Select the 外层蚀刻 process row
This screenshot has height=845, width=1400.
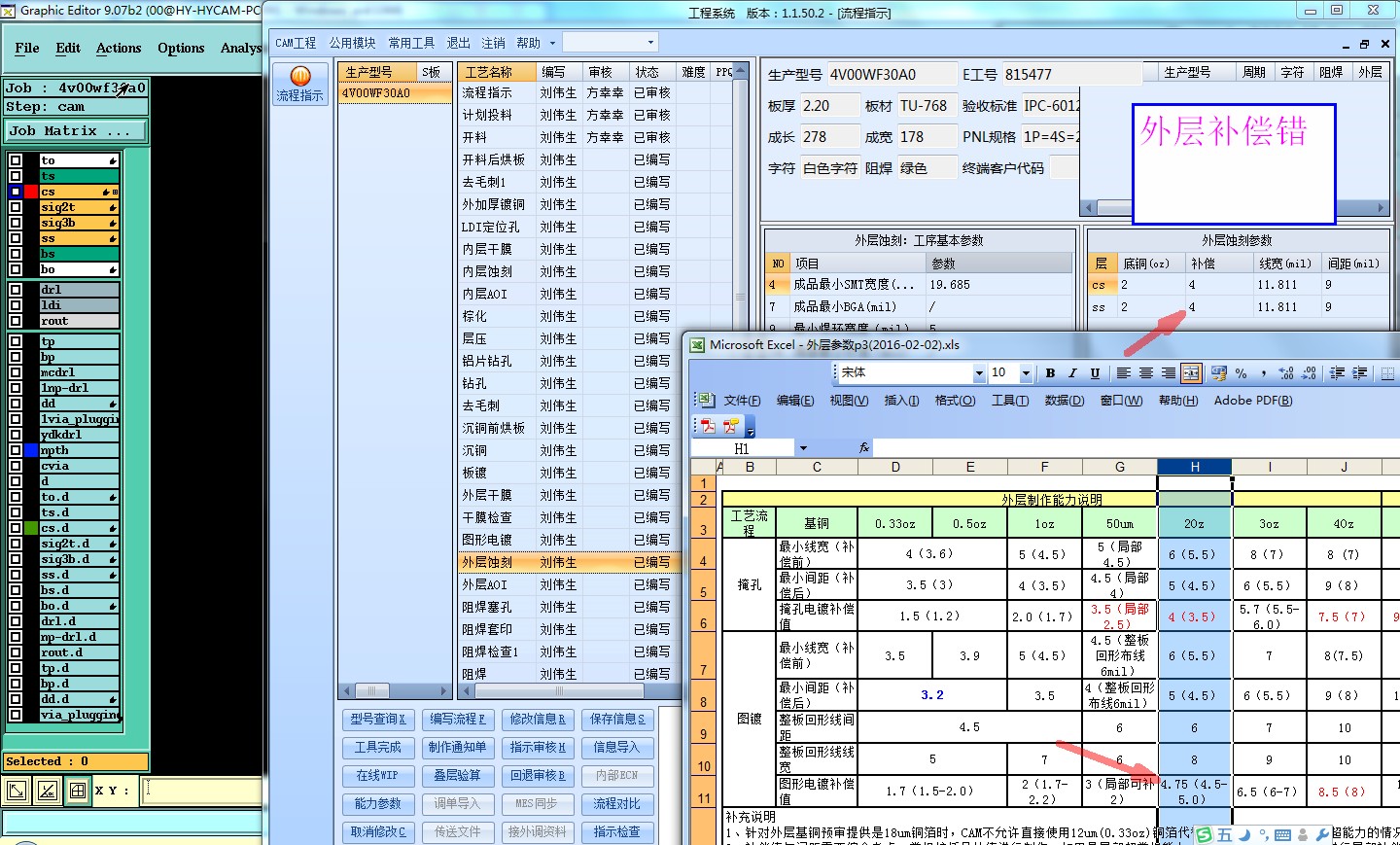click(568, 562)
